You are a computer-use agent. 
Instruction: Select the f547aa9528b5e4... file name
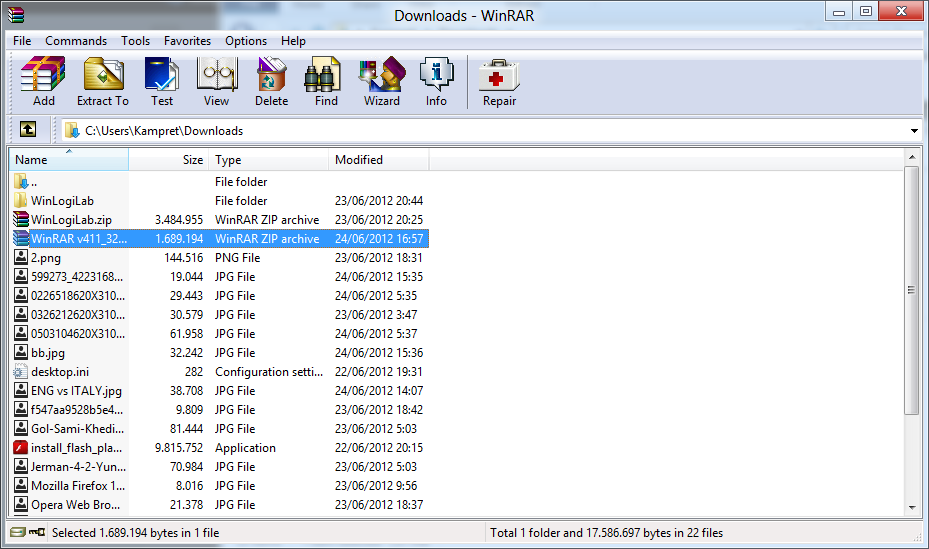pyautogui.click(x=77, y=410)
